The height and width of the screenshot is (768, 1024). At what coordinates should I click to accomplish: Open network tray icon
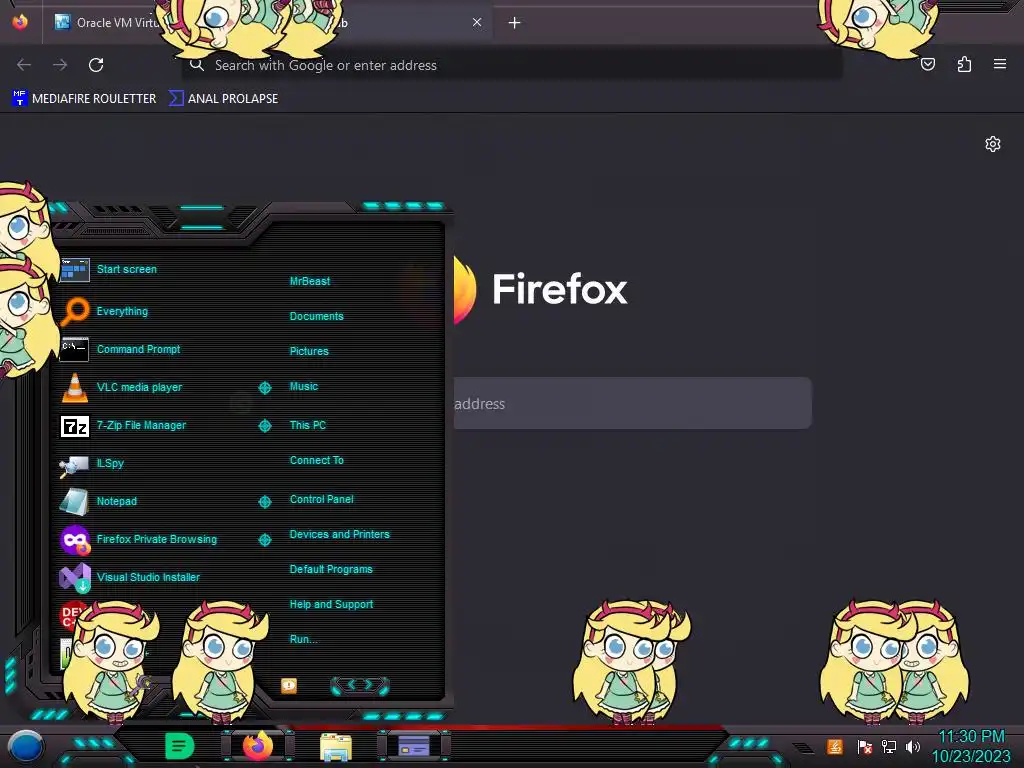pos(889,747)
